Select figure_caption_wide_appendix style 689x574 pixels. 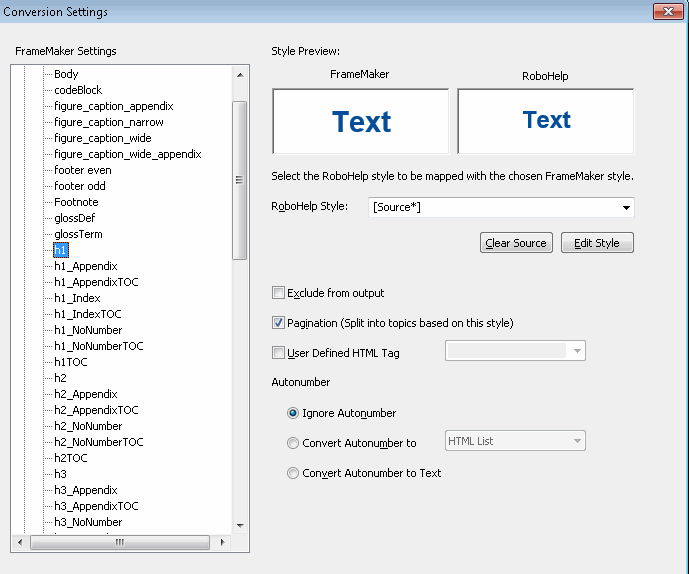pyautogui.click(x=128, y=154)
